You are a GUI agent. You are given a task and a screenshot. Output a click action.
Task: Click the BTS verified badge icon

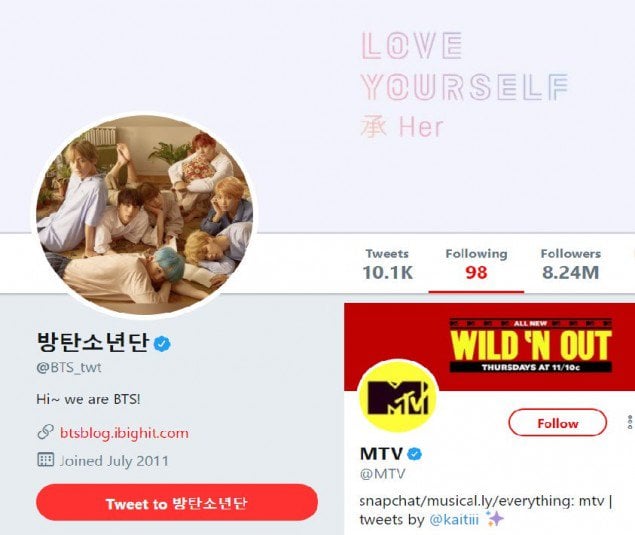click(162, 344)
